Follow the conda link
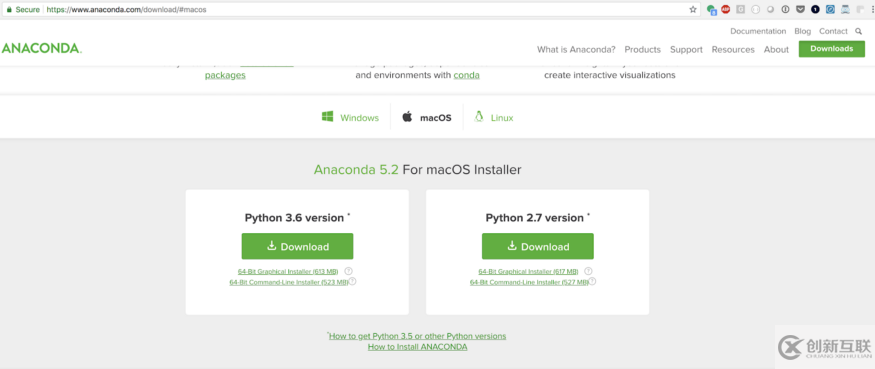875x369 pixels. tap(467, 75)
